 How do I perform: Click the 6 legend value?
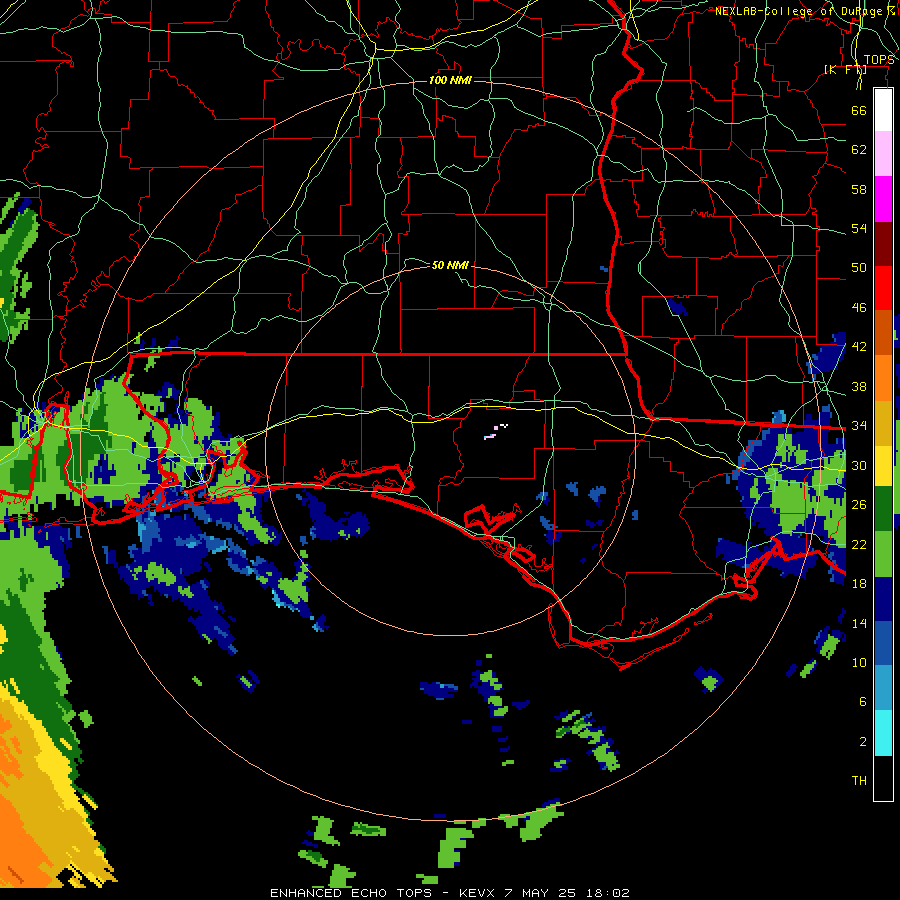tap(863, 701)
